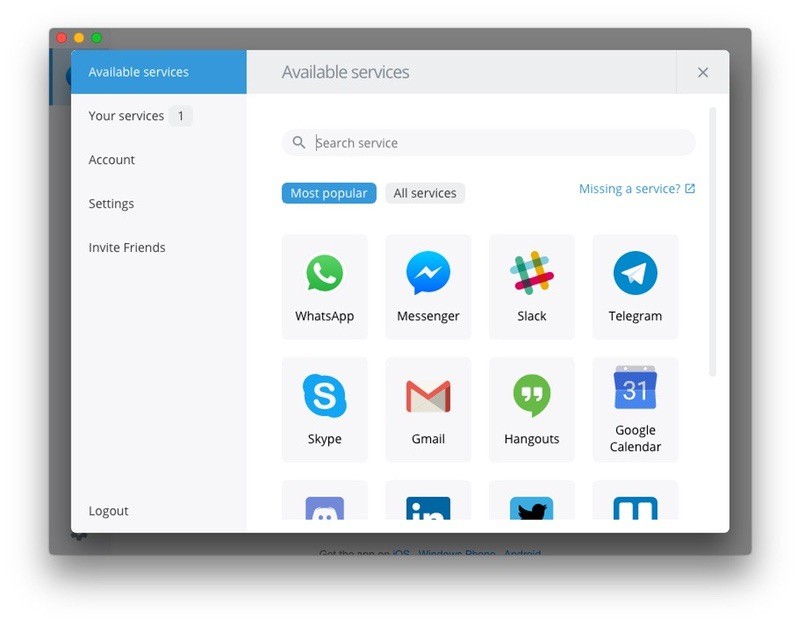The height and width of the screenshot is (625, 800).
Task: Add the Messenger service
Action: click(x=428, y=287)
